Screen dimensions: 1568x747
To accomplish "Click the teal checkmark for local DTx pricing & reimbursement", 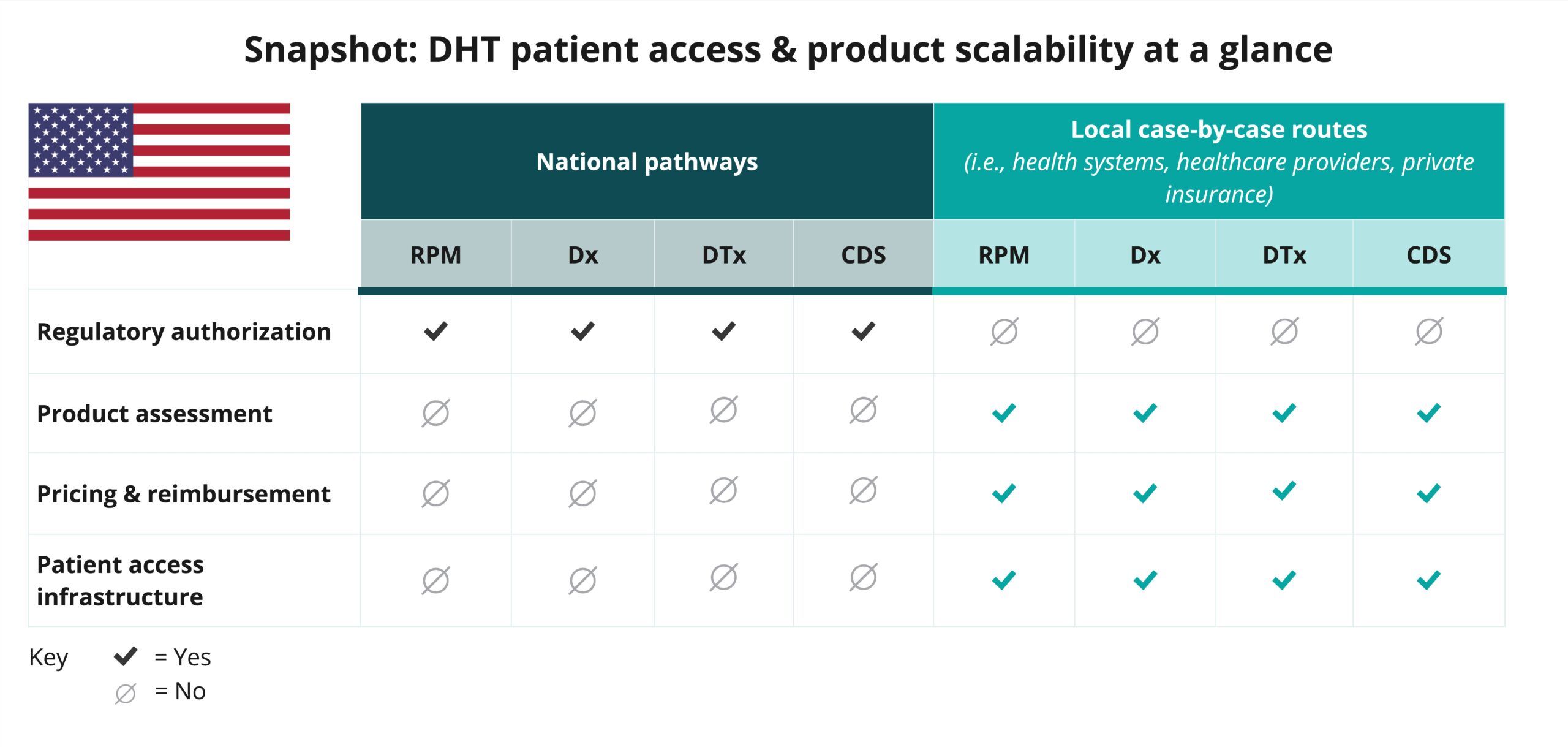I will click(1284, 491).
